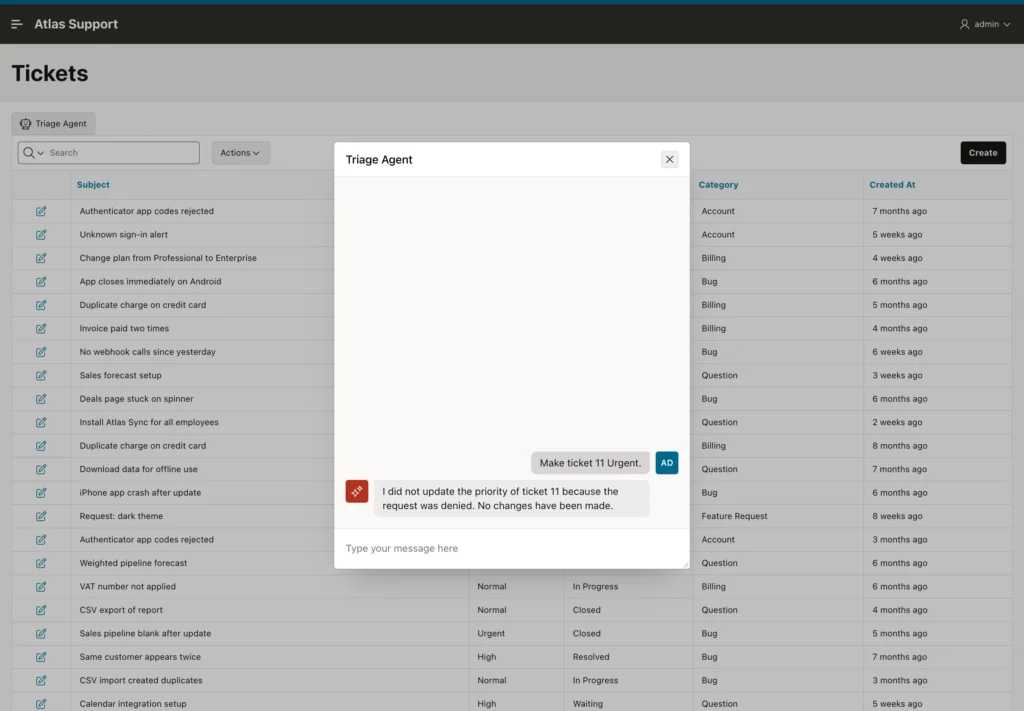Sort by the Category column header
1024x711 pixels.
(718, 185)
